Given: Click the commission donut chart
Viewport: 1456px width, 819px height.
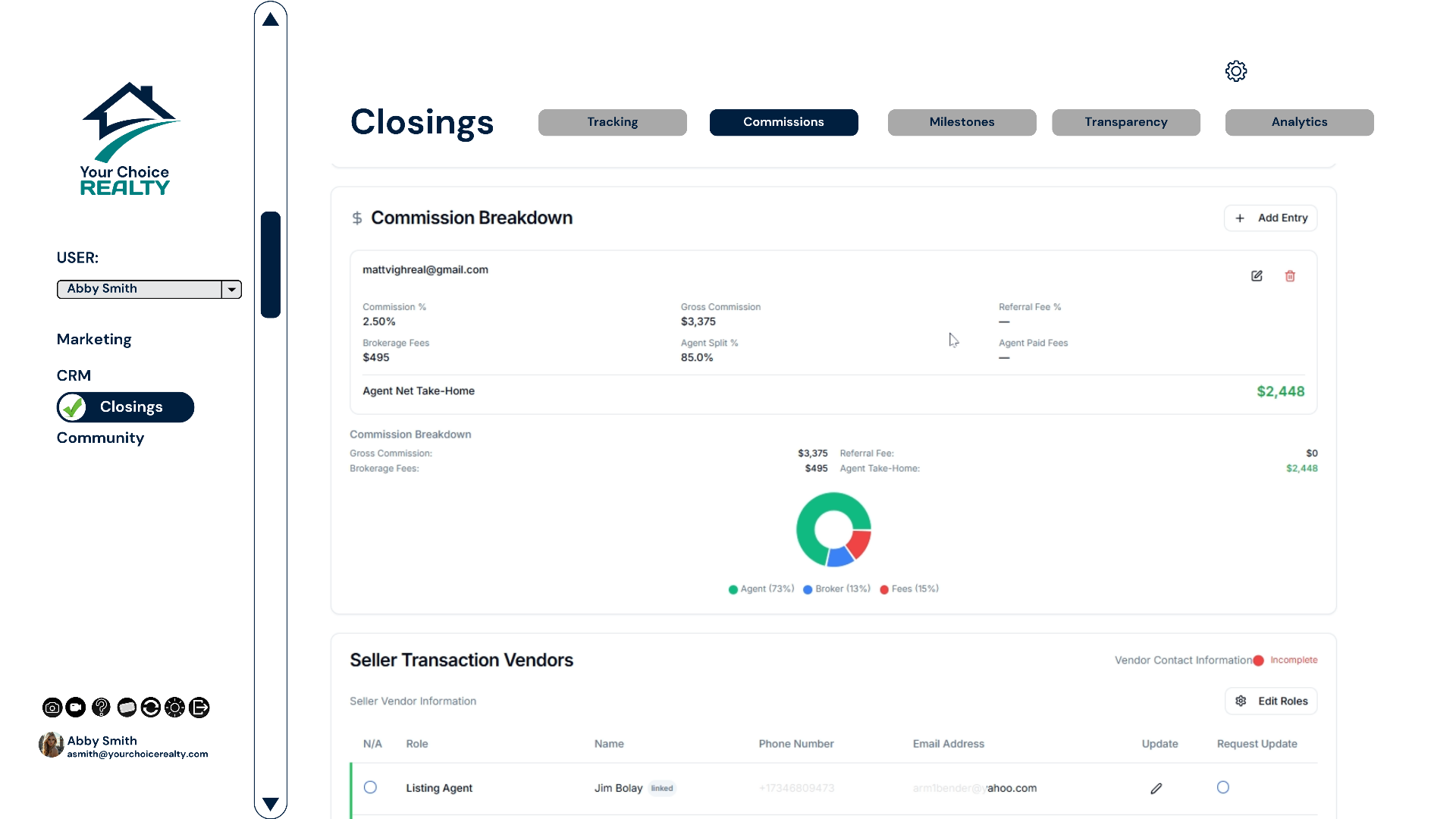Looking at the screenshot, I should (833, 529).
